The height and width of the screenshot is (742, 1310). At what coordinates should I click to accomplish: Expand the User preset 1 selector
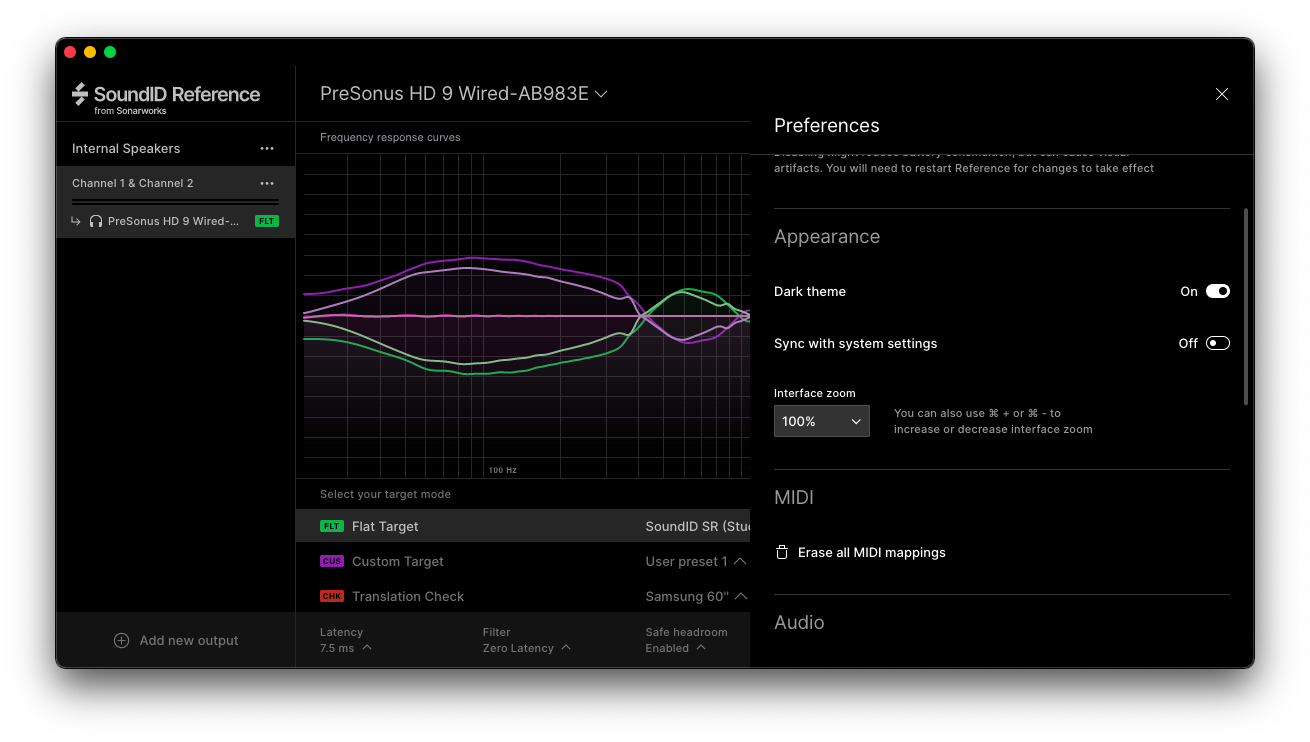[697, 561]
